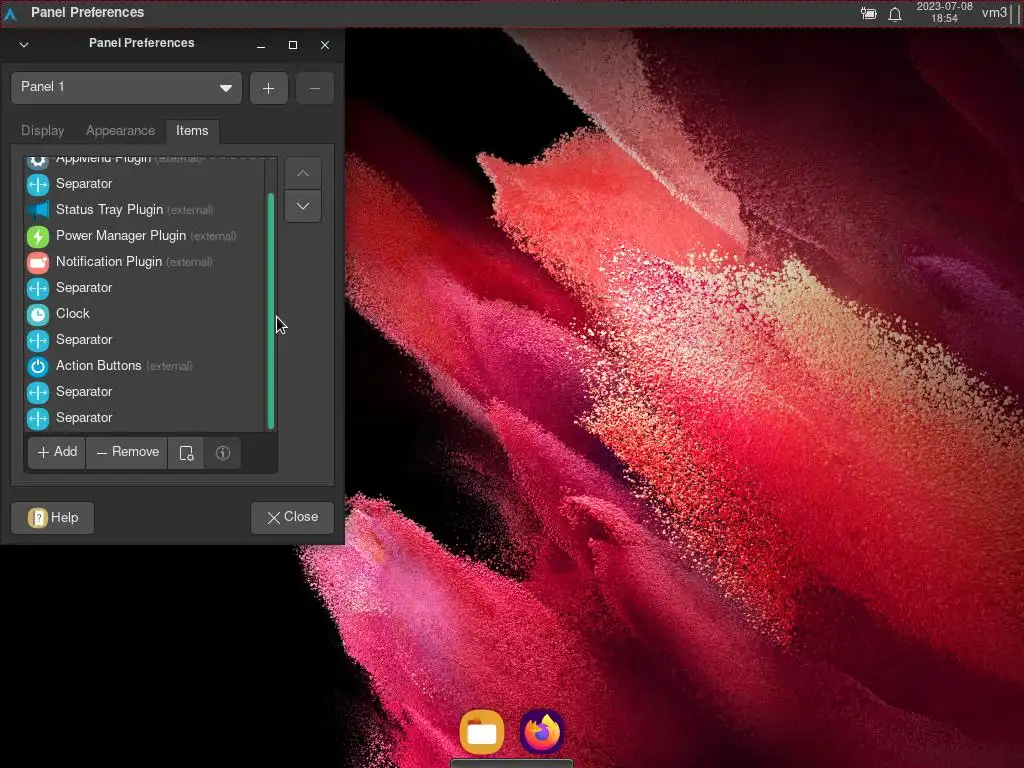The width and height of the screenshot is (1024, 768).
Task: Select the last Separator row in list
Action: (145, 418)
